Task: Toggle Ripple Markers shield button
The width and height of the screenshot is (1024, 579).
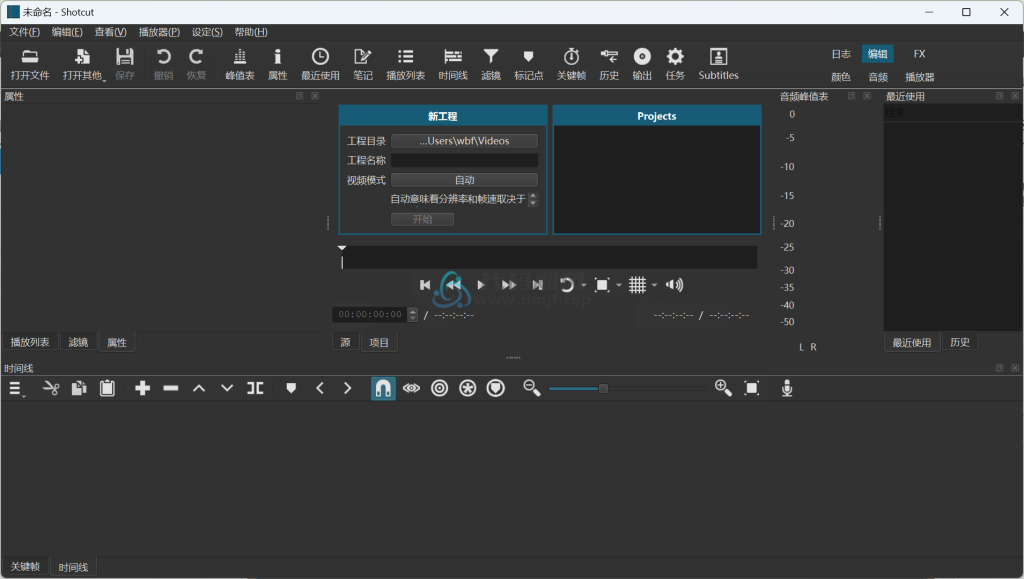Action: click(496, 388)
